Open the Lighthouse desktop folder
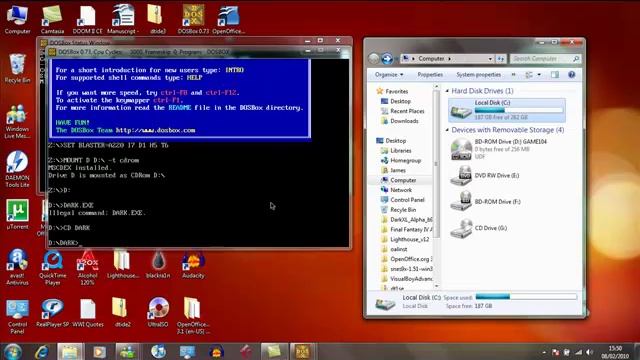Image resolution: width=640 pixels, height=360 pixels. coord(123,264)
